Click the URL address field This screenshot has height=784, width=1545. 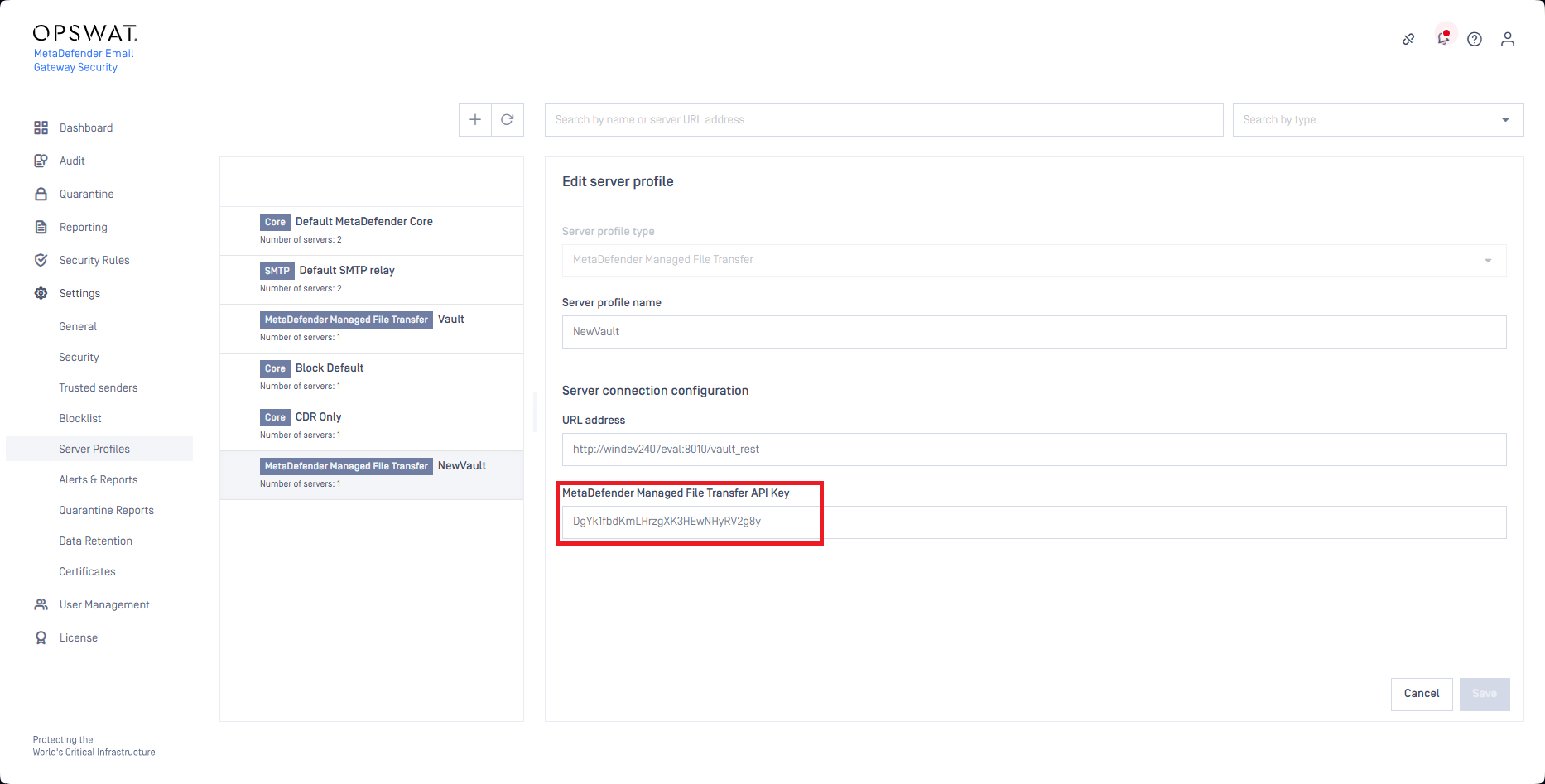coord(1034,450)
